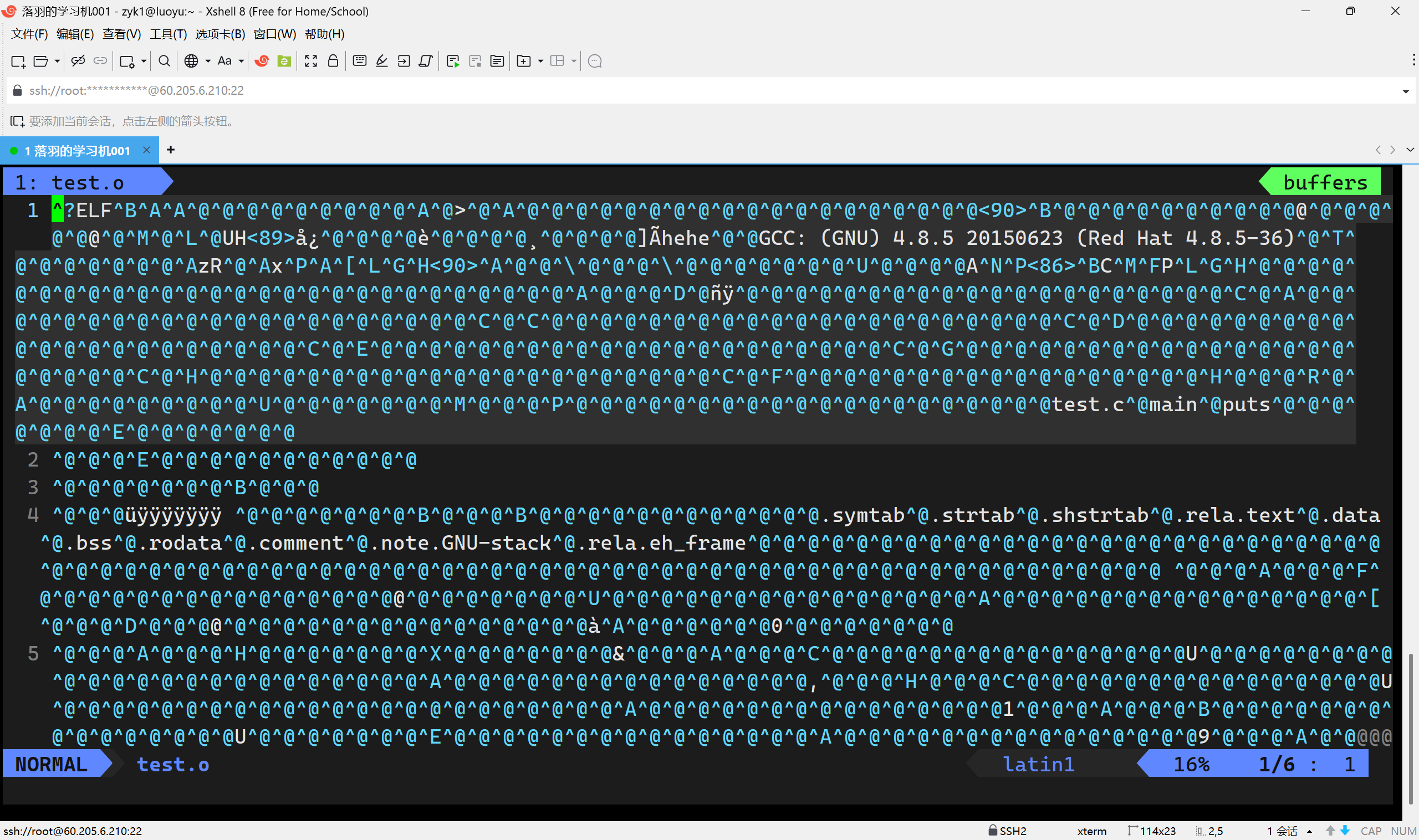Click the highlight pen icon

coord(382,61)
